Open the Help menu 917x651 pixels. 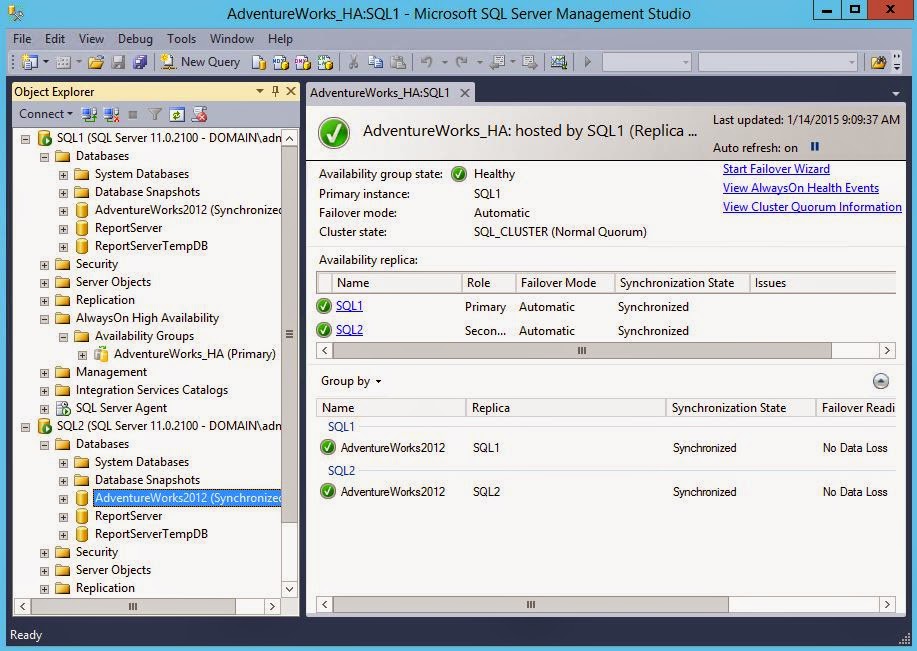[x=280, y=39]
